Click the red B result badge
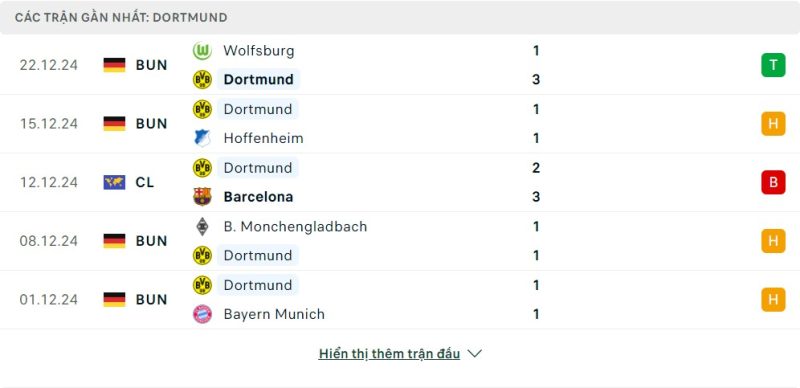 tap(773, 182)
